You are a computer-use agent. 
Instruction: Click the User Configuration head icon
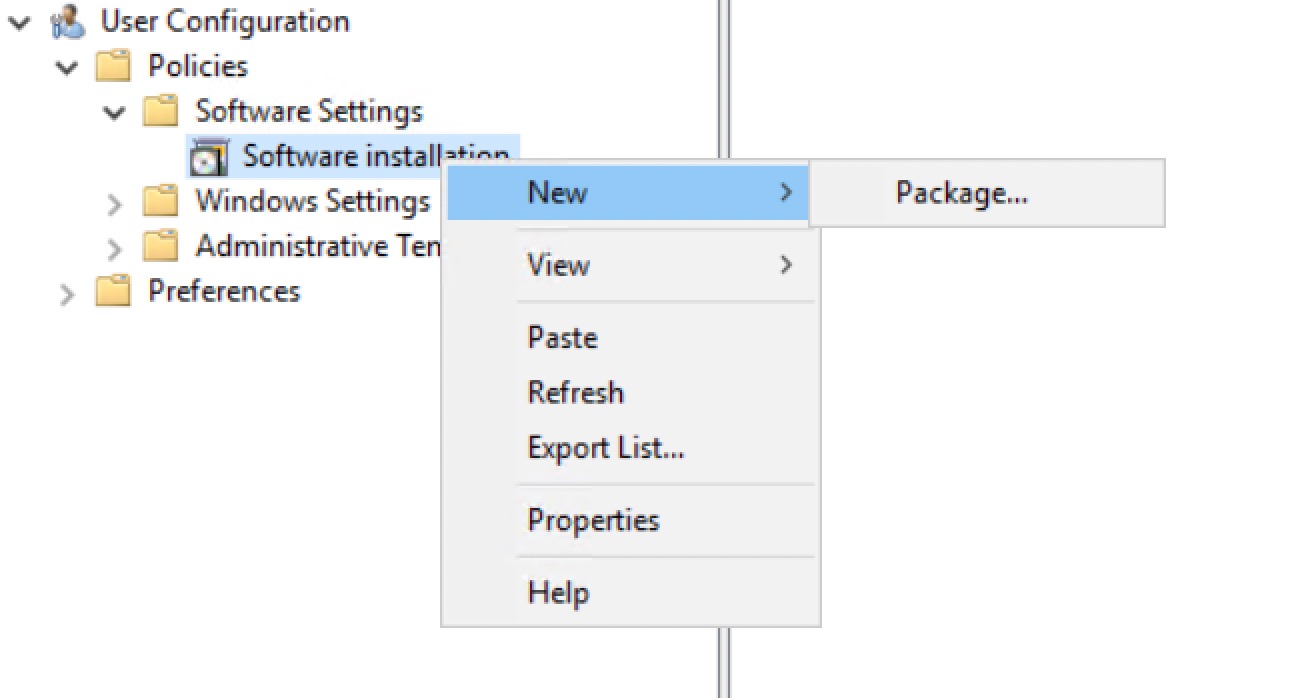point(67,21)
